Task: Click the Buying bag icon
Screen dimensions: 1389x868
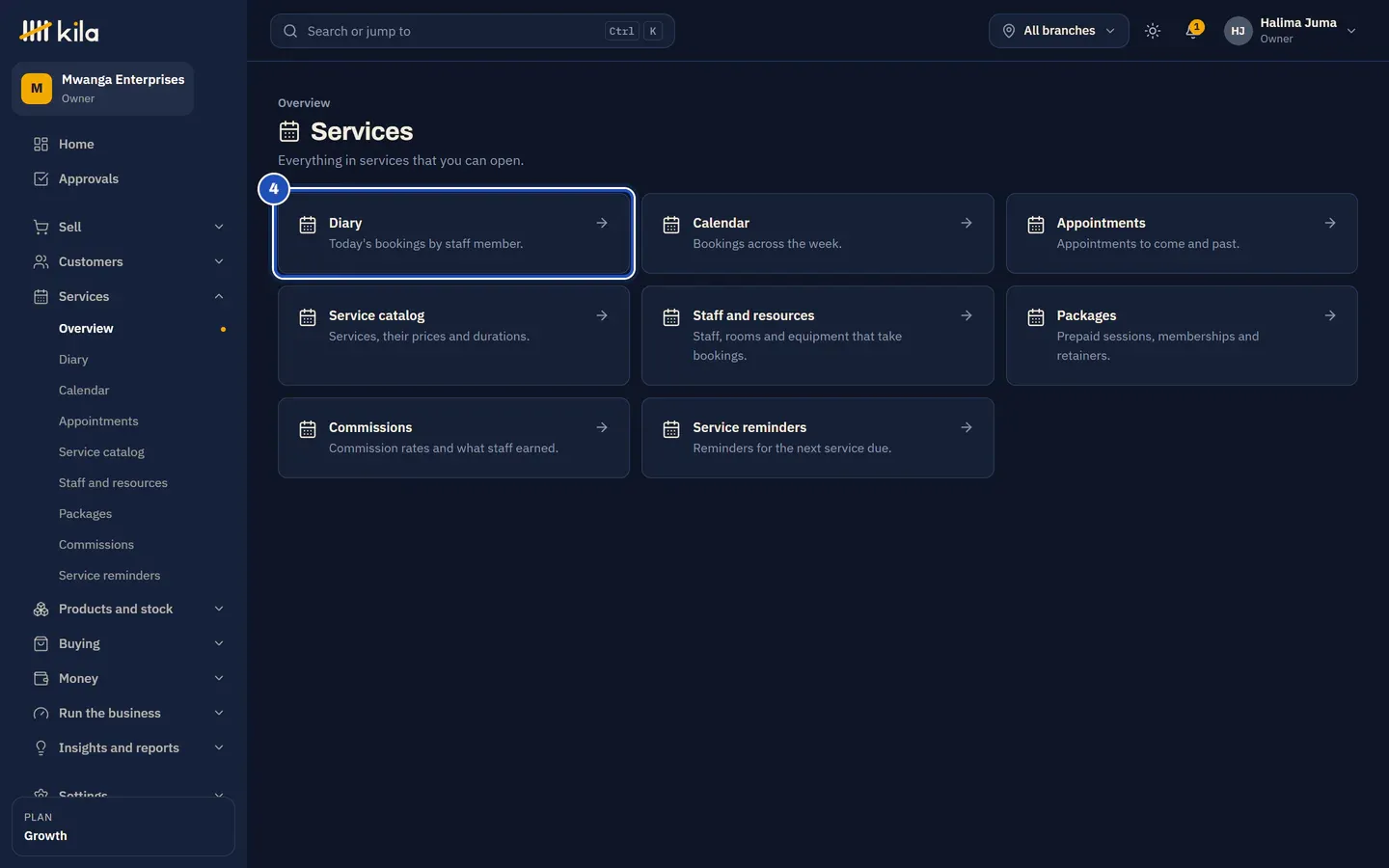Action: (41, 643)
